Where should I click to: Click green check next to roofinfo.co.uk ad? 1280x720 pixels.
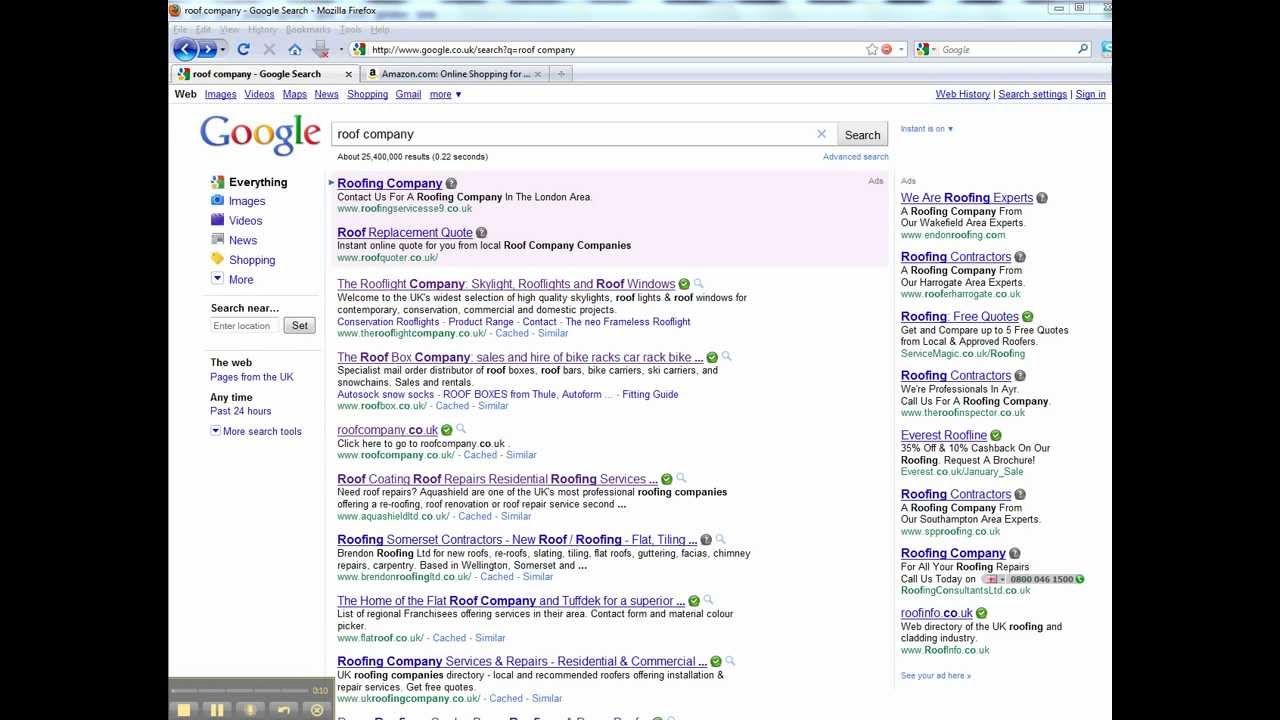coord(982,614)
